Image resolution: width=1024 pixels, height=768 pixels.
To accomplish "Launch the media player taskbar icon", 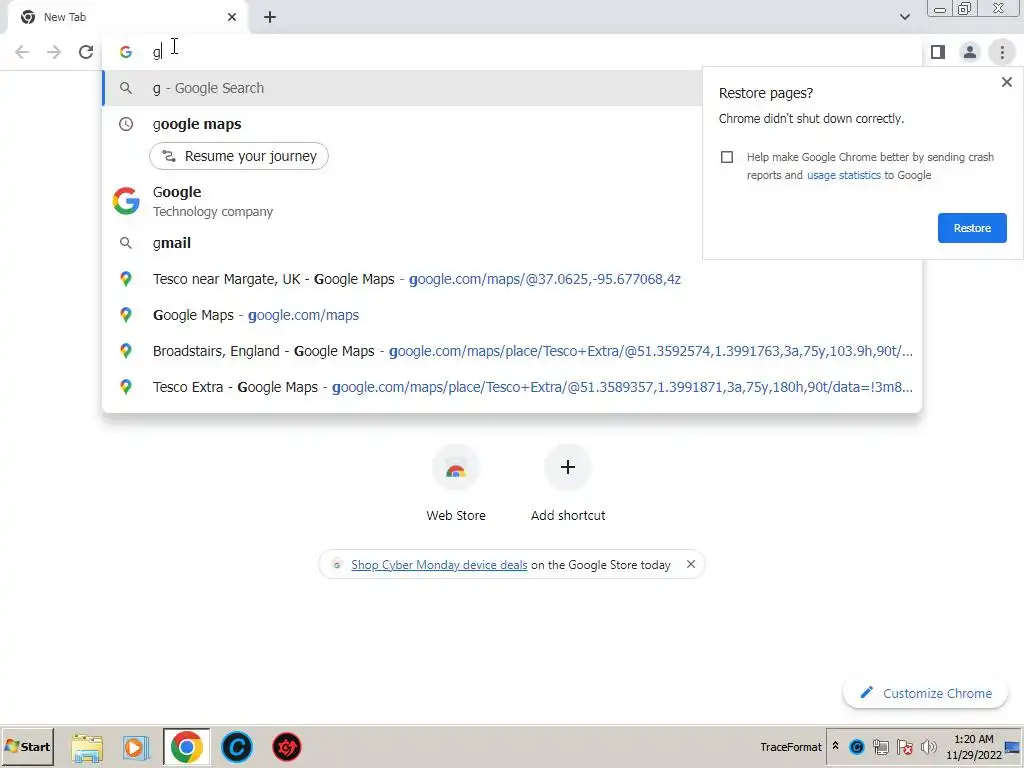I will (136, 747).
